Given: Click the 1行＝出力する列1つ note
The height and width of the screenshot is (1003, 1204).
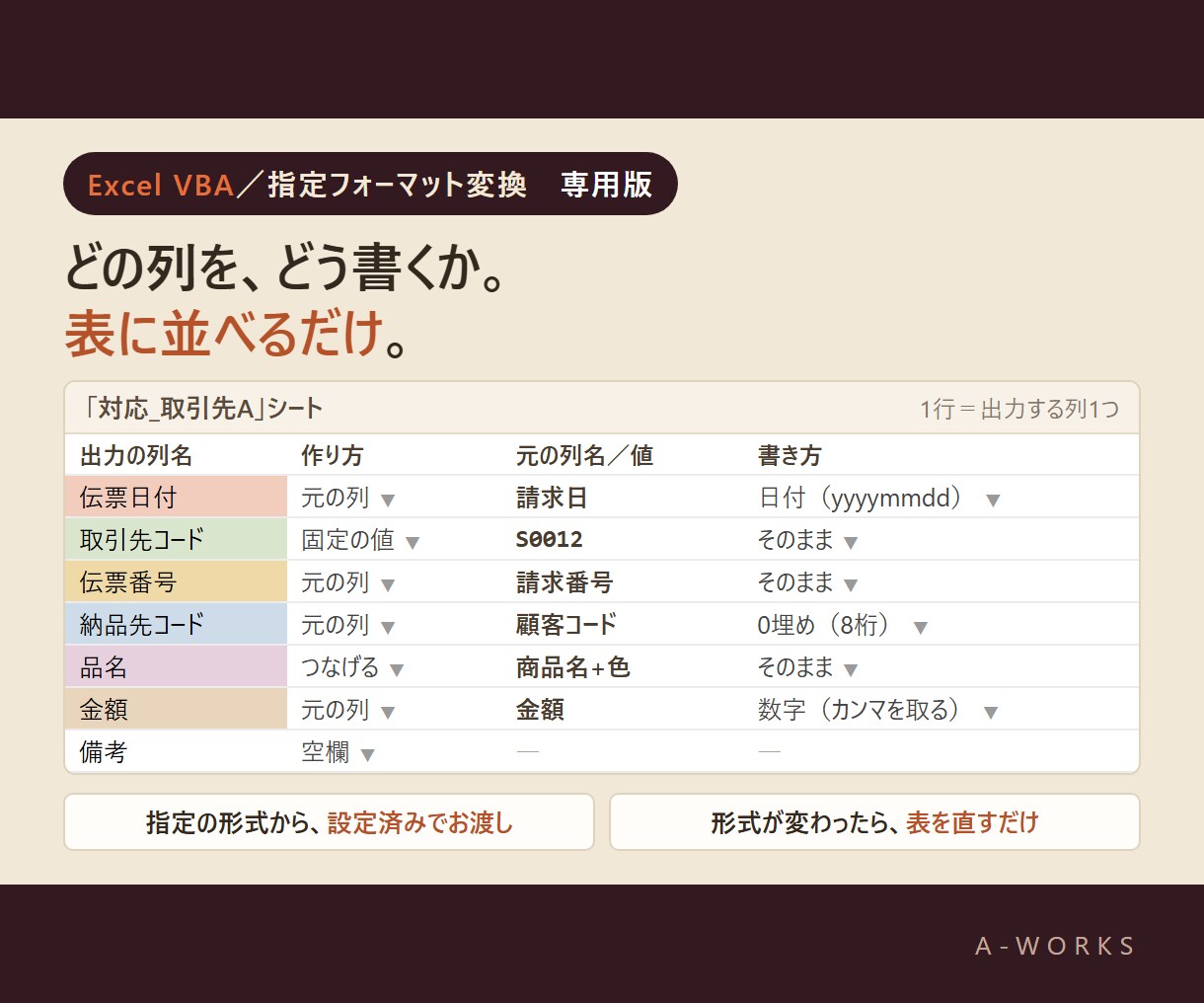Looking at the screenshot, I should pyautogui.click(x=1019, y=410).
